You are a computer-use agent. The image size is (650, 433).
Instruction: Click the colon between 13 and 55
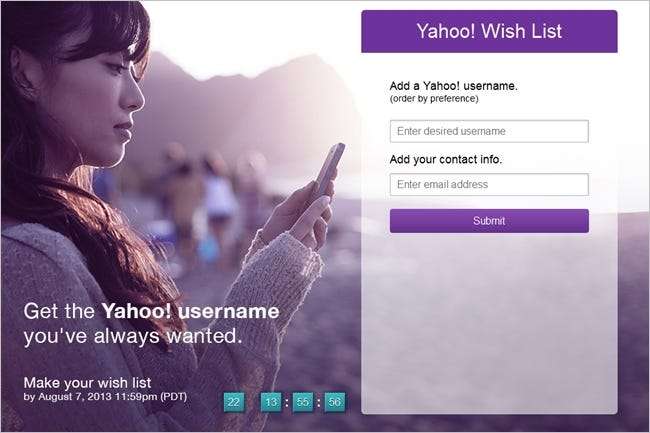coord(287,402)
